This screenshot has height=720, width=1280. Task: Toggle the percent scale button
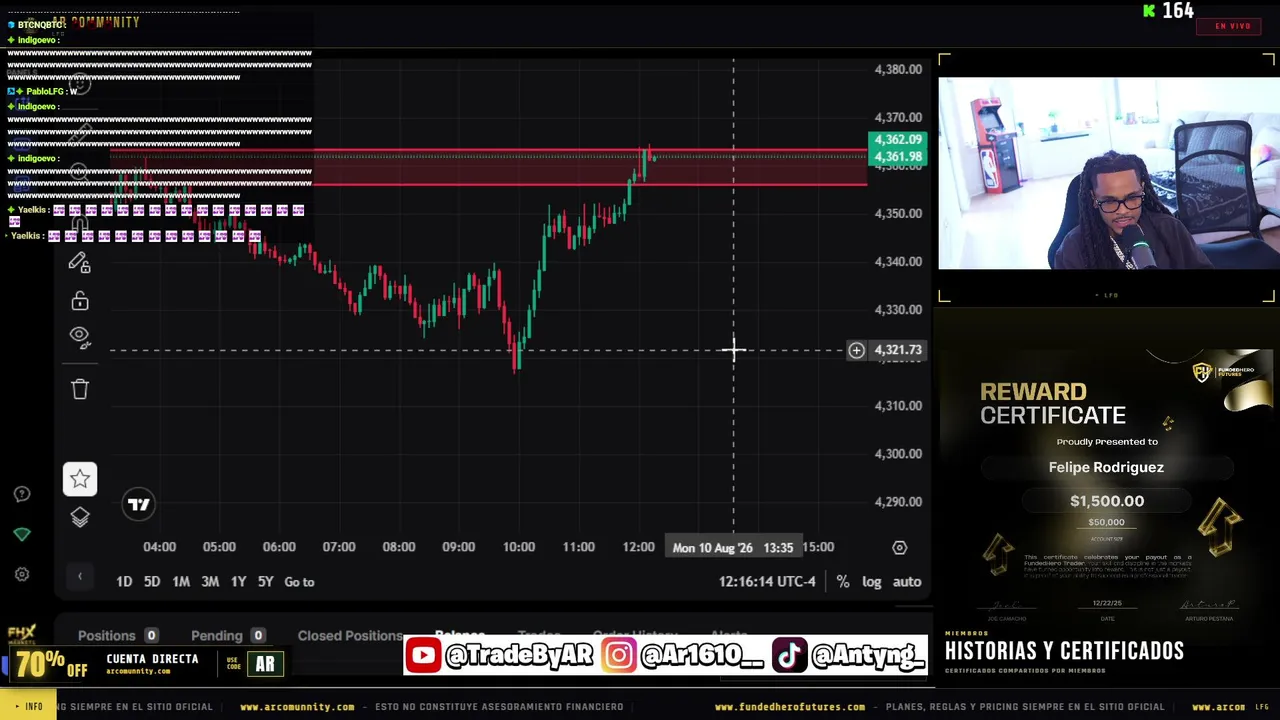click(843, 581)
